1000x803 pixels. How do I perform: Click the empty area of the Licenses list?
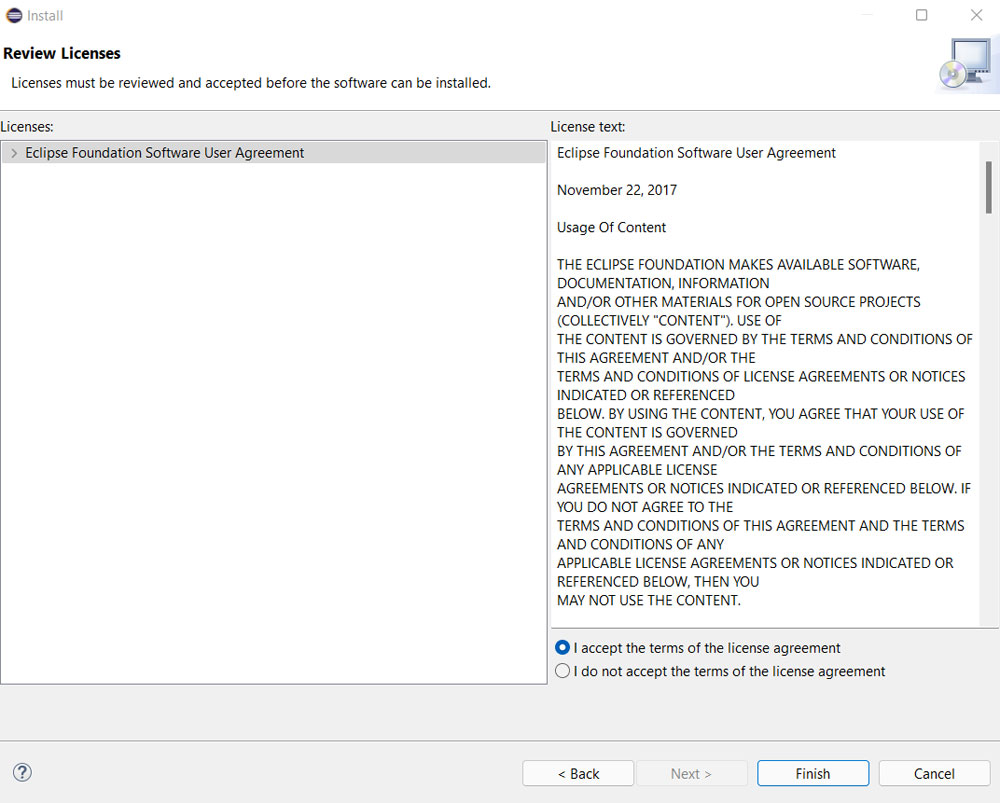[x=273, y=420]
